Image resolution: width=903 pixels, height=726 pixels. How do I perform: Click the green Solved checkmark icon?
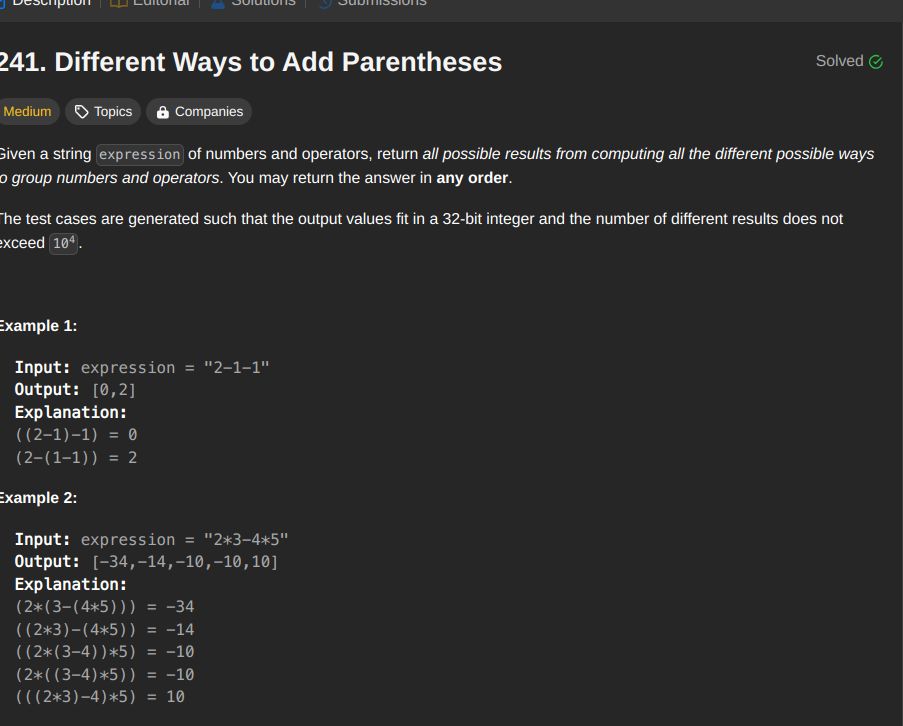pyautogui.click(x=876, y=62)
